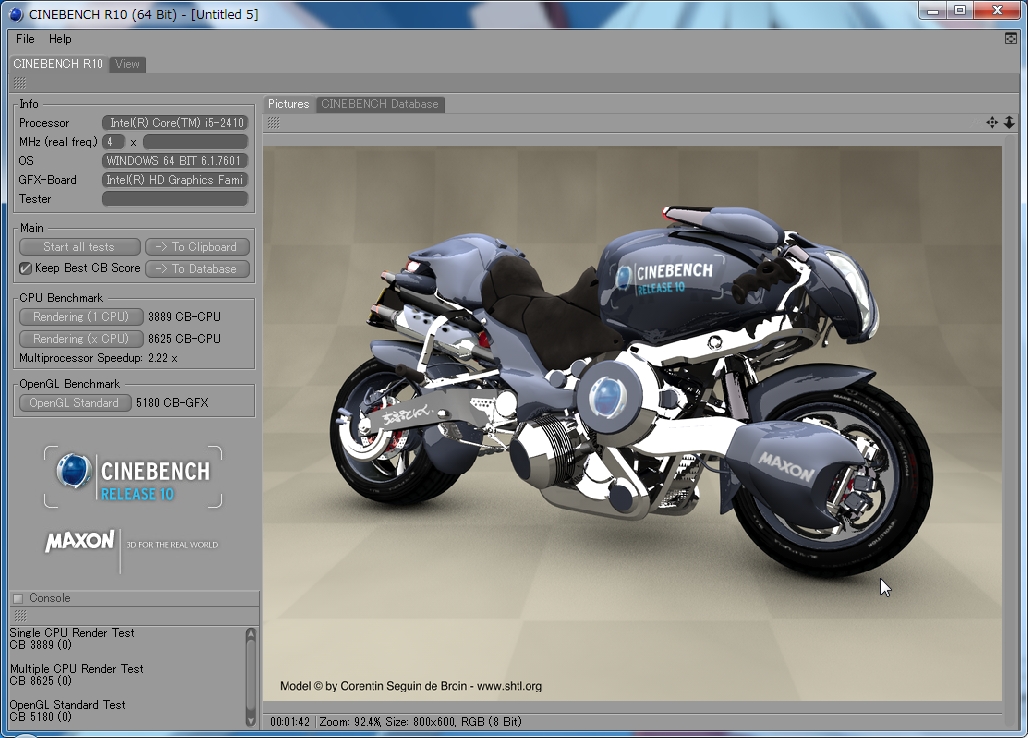Click "Single CPU Render Test" console line
The height and width of the screenshot is (738, 1028).
(x=72, y=633)
